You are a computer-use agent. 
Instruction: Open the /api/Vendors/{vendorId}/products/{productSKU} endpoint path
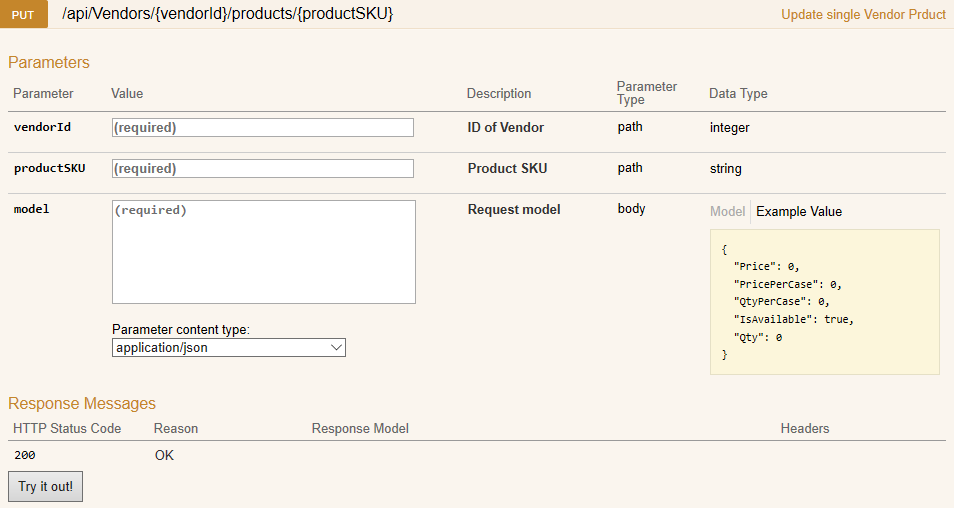pos(228,13)
